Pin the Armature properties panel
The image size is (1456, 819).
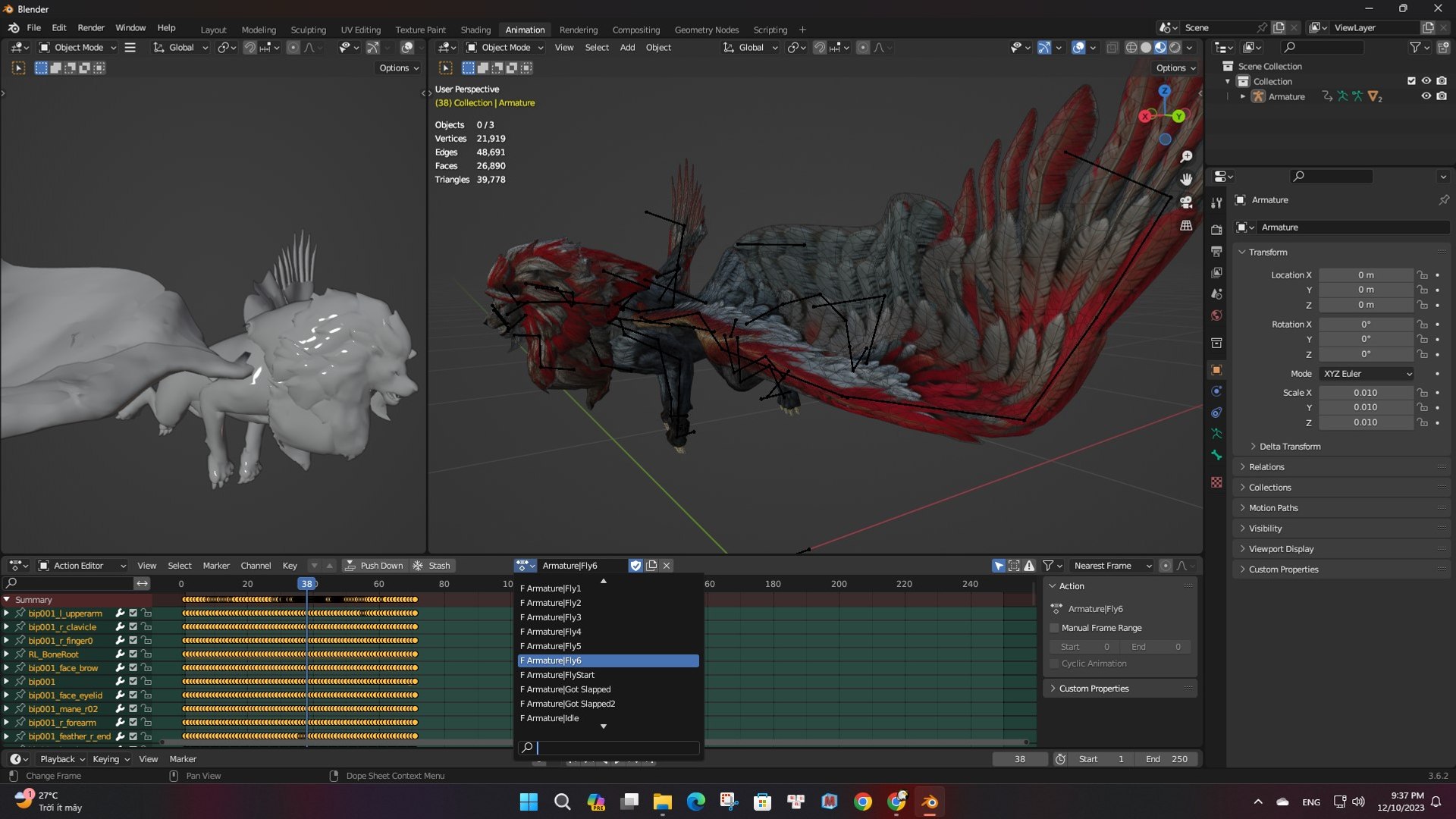[1443, 200]
